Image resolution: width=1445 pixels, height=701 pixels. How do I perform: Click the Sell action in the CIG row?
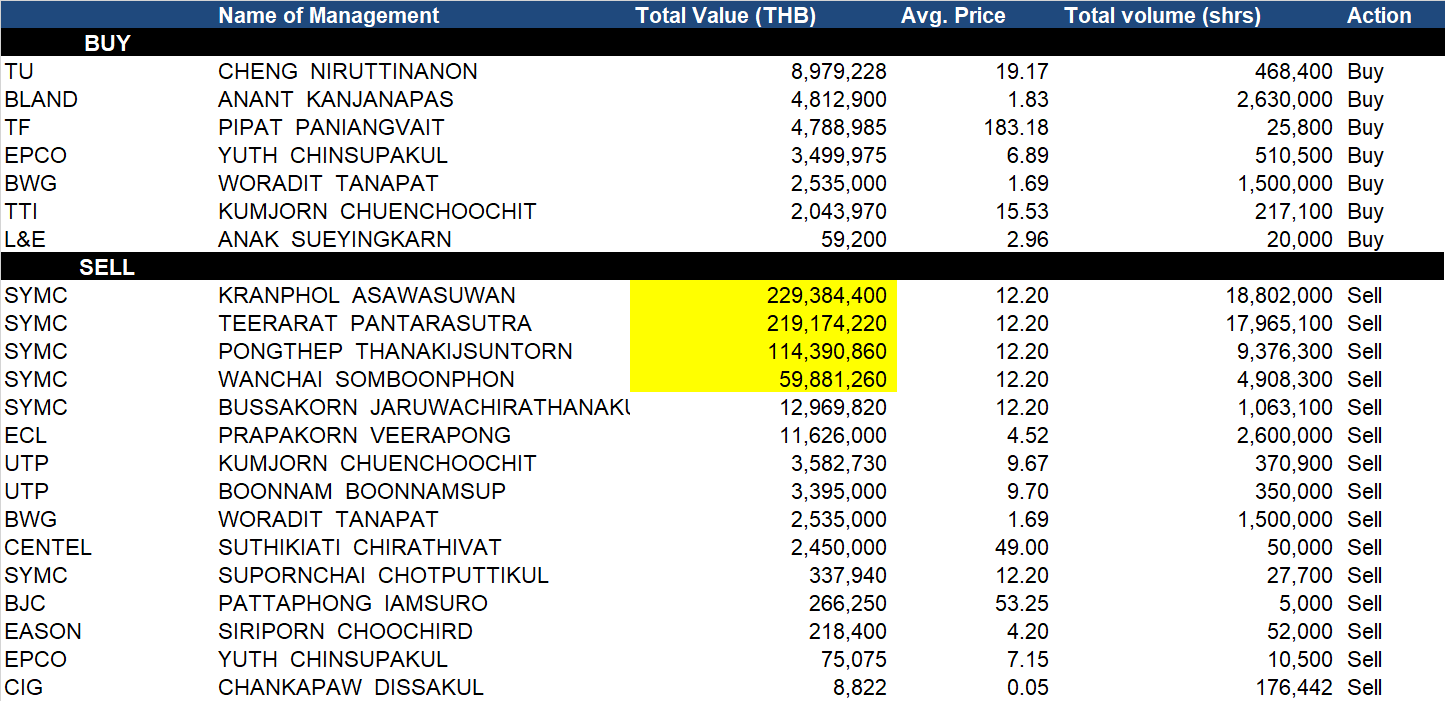(x=1365, y=687)
